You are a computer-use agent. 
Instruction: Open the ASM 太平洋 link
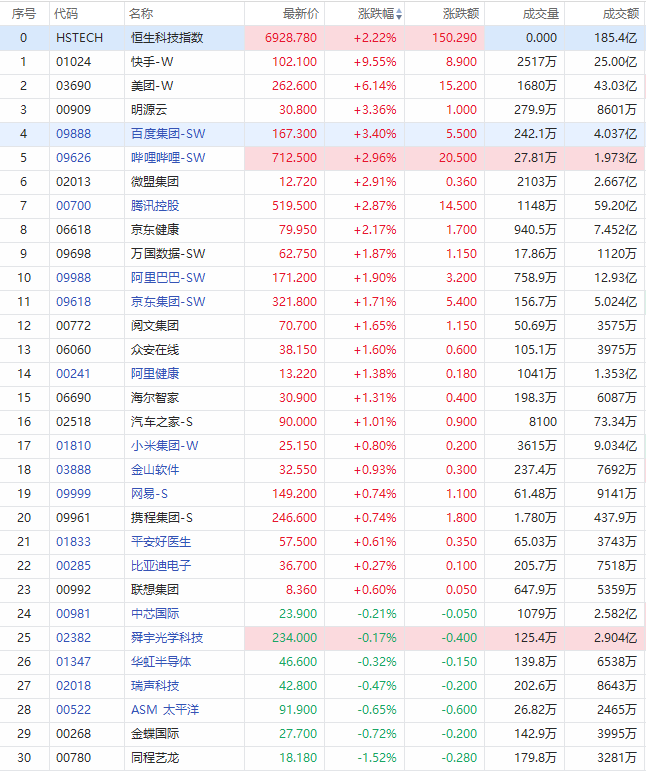tap(165, 710)
